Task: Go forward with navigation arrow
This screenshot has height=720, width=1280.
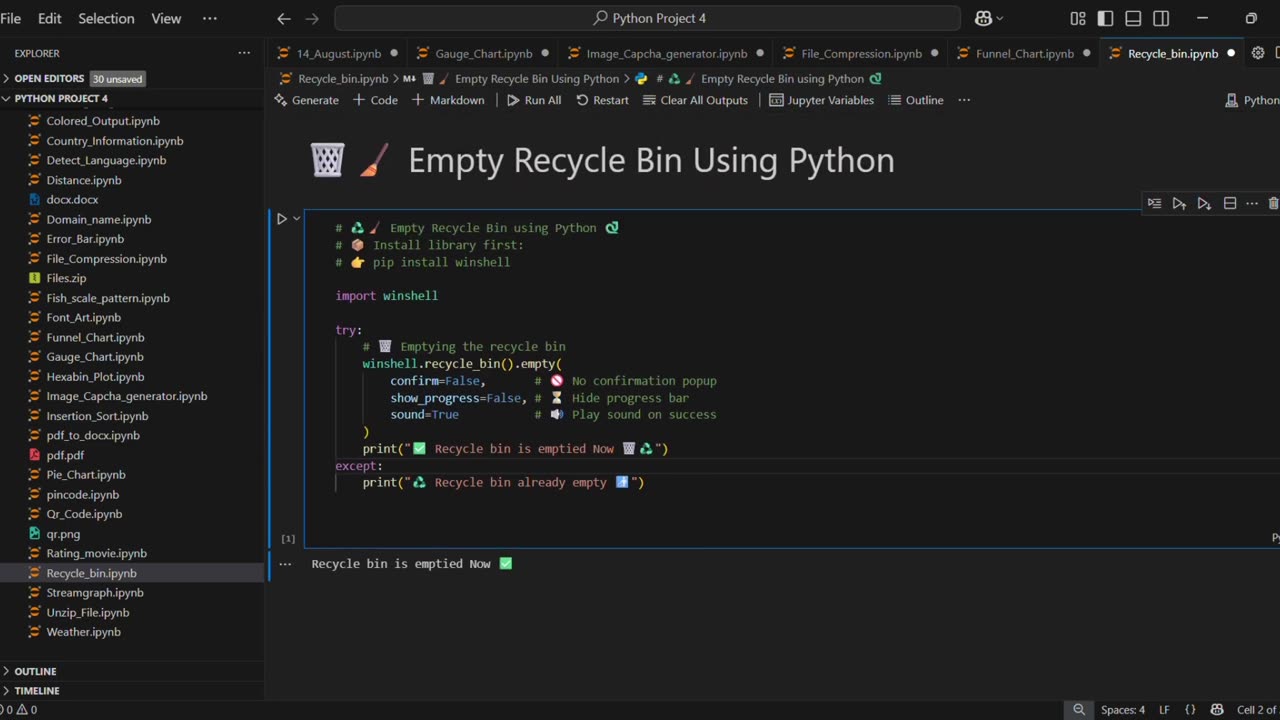Action: pyautogui.click(x=312, y=18)
